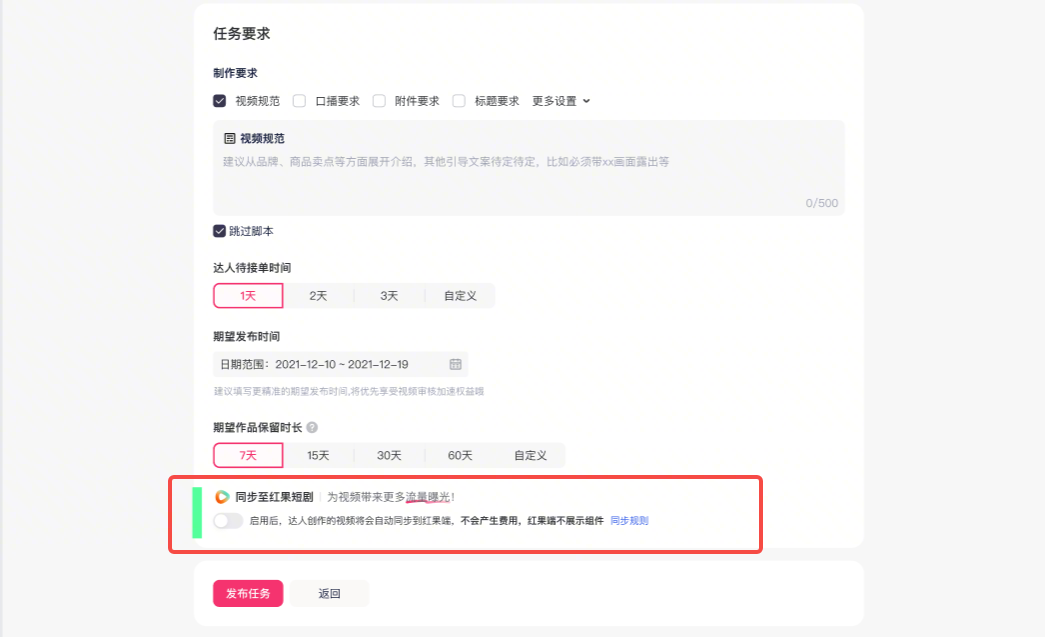The height and width of the screenshot is (637, 1045).
Task: Uncheck the 跳过脚本 checkbox
Action: pos(220,231)
